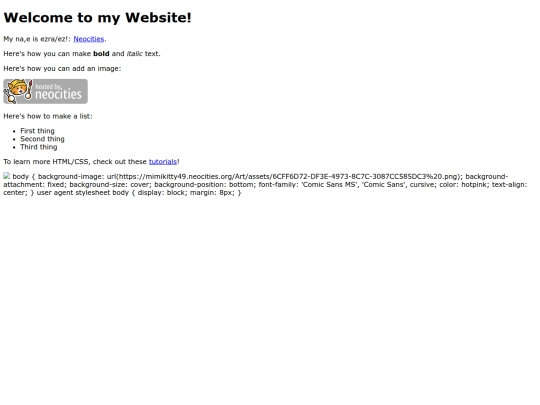The height and width of the screenshot is (405, 540).
Task: Click the line Here's how to make a list
Action: tap(48, 116)
